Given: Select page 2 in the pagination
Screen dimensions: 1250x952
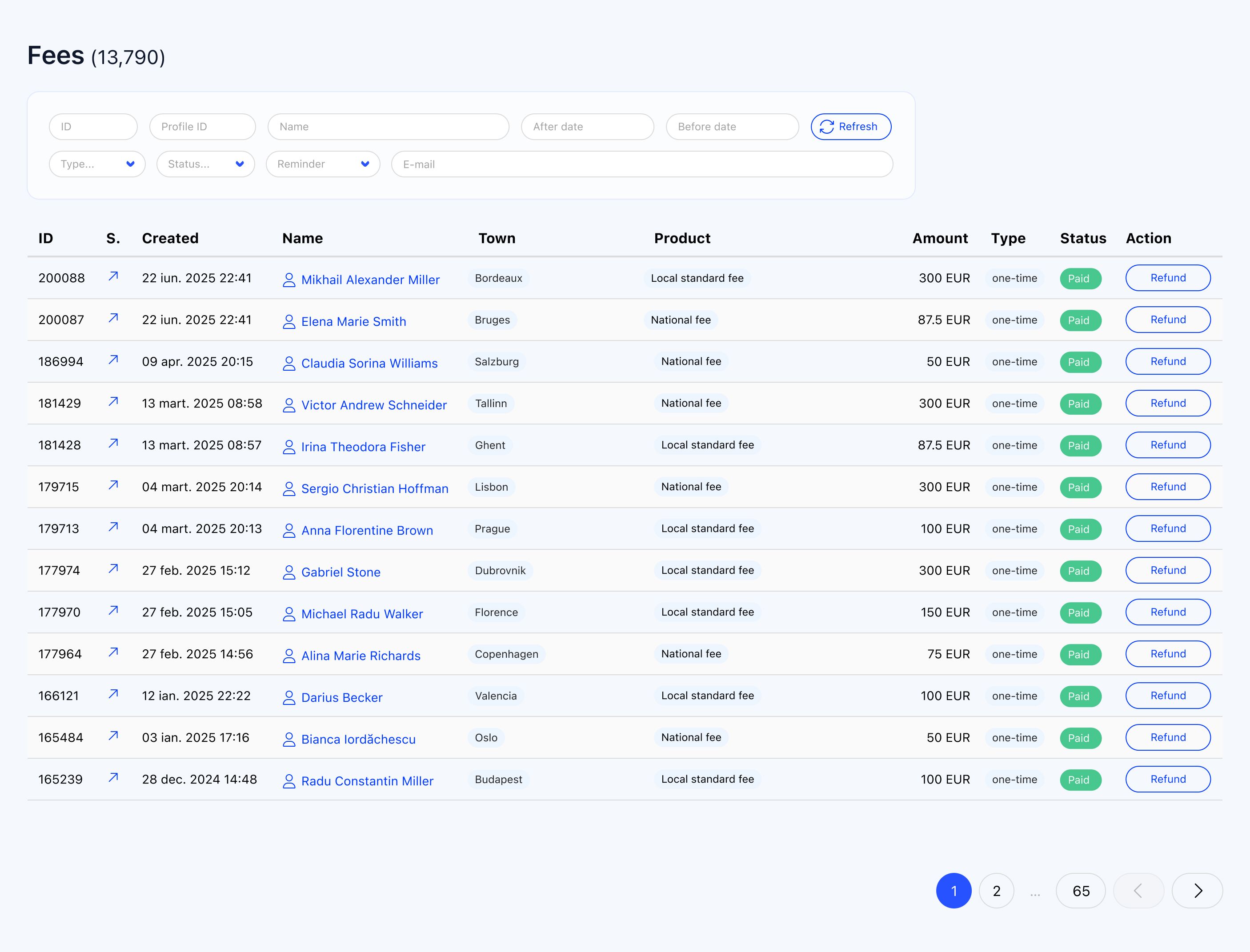Looking at the screenshot, I should click(x=997, y=890).
